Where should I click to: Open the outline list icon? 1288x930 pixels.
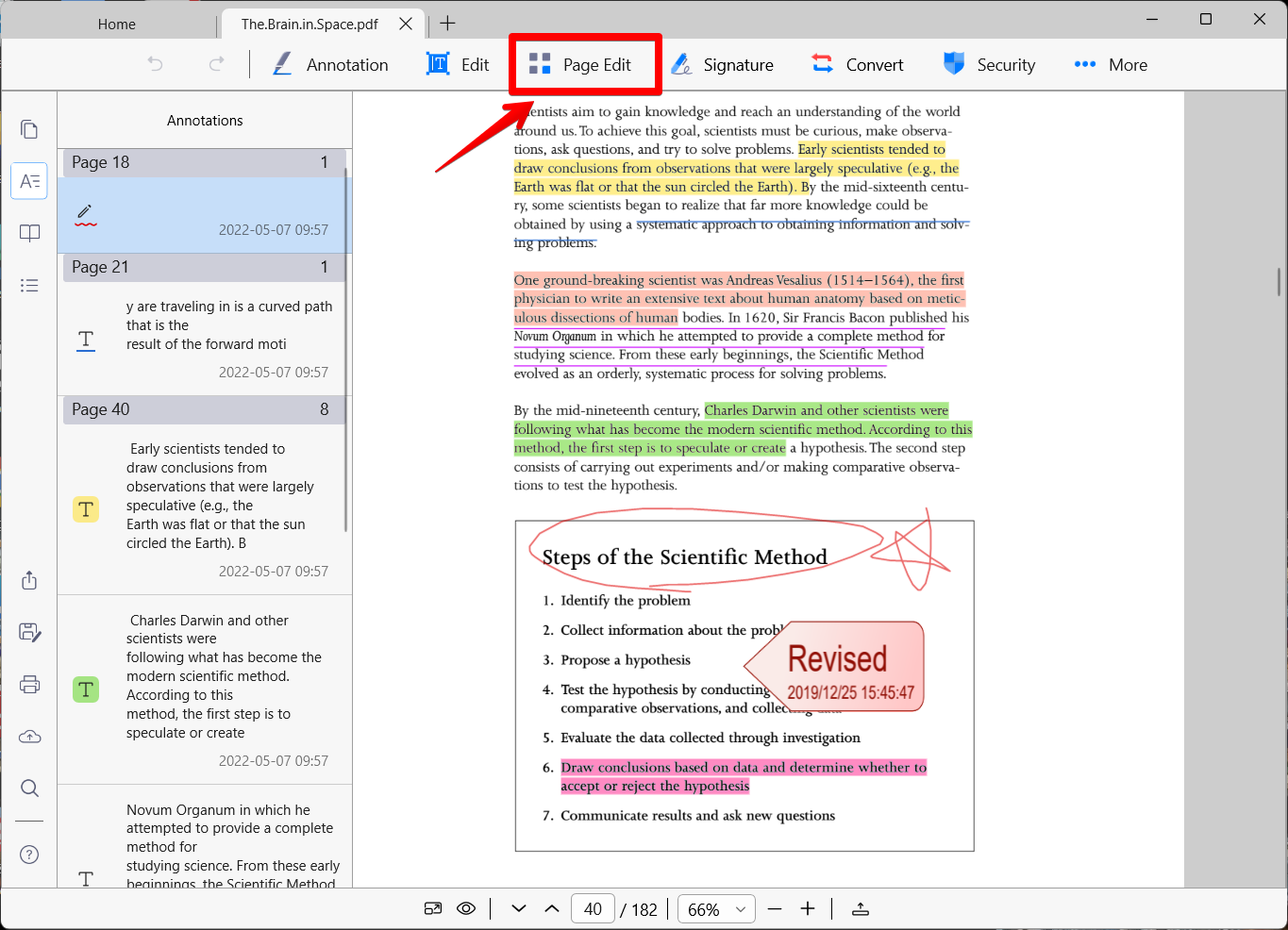29,285
